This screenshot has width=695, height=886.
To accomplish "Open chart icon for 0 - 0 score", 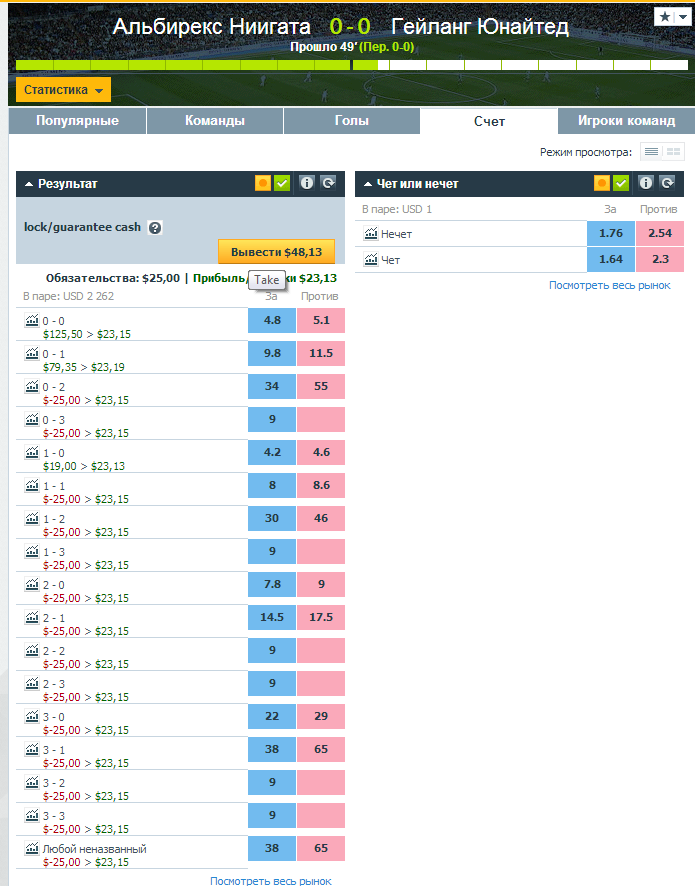I will click(32, 320).
